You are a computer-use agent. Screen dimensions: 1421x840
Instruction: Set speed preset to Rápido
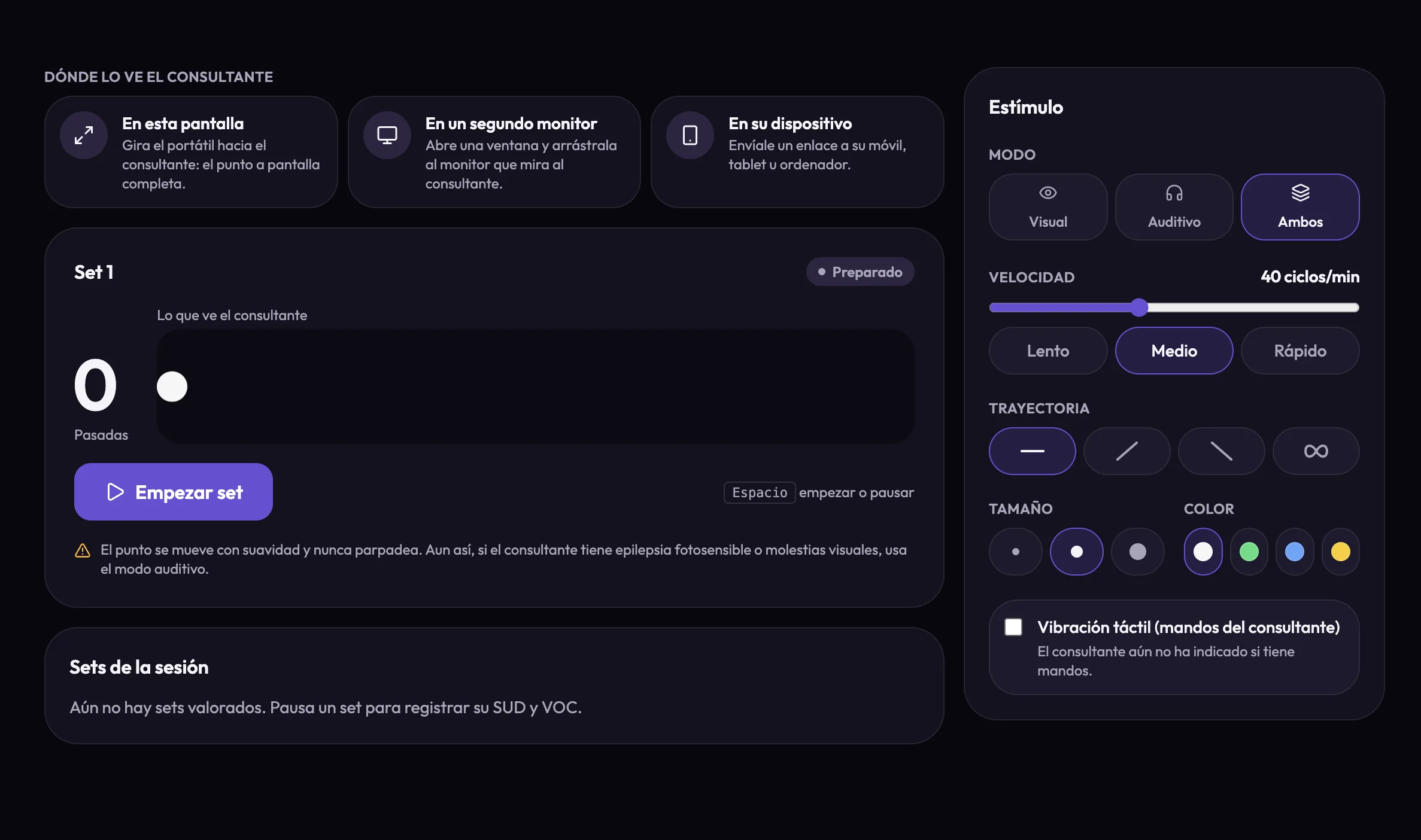click(1300, 351)
